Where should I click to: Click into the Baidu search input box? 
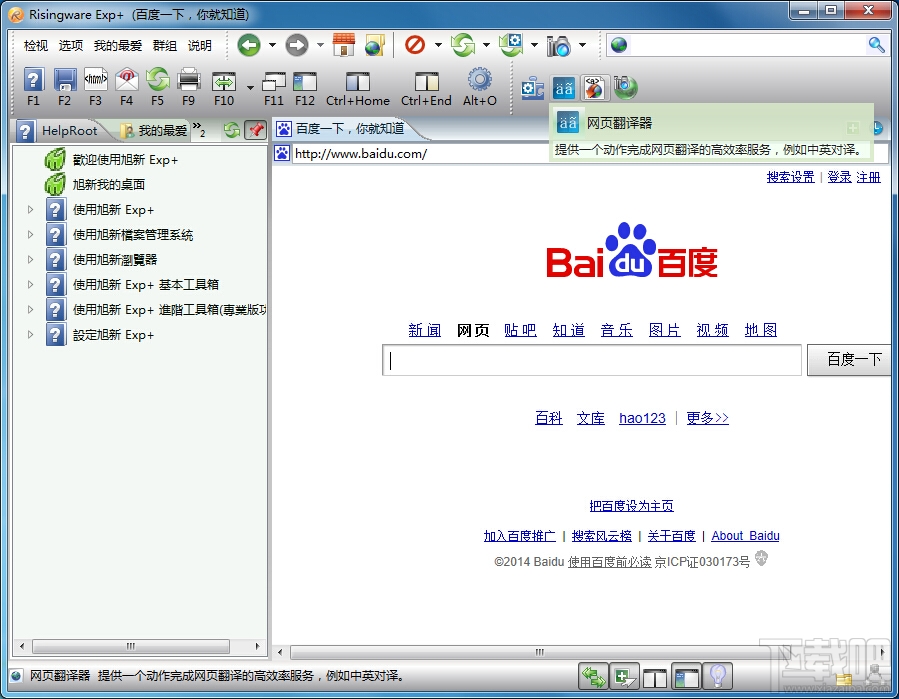592,360
